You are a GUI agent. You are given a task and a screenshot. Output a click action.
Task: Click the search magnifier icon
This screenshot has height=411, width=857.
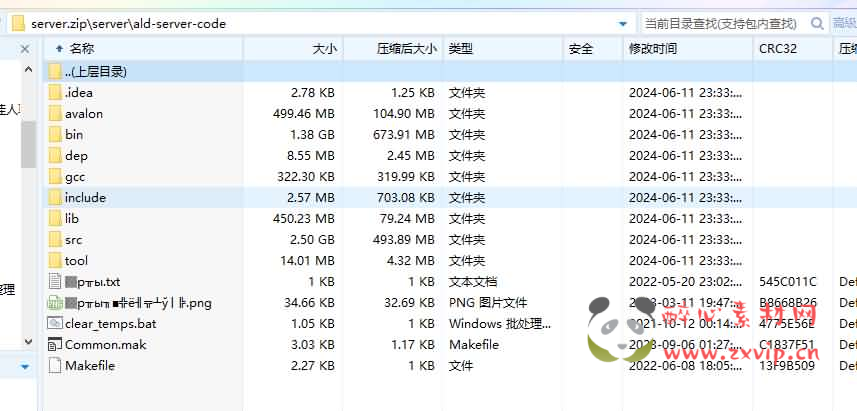[817, 24]
